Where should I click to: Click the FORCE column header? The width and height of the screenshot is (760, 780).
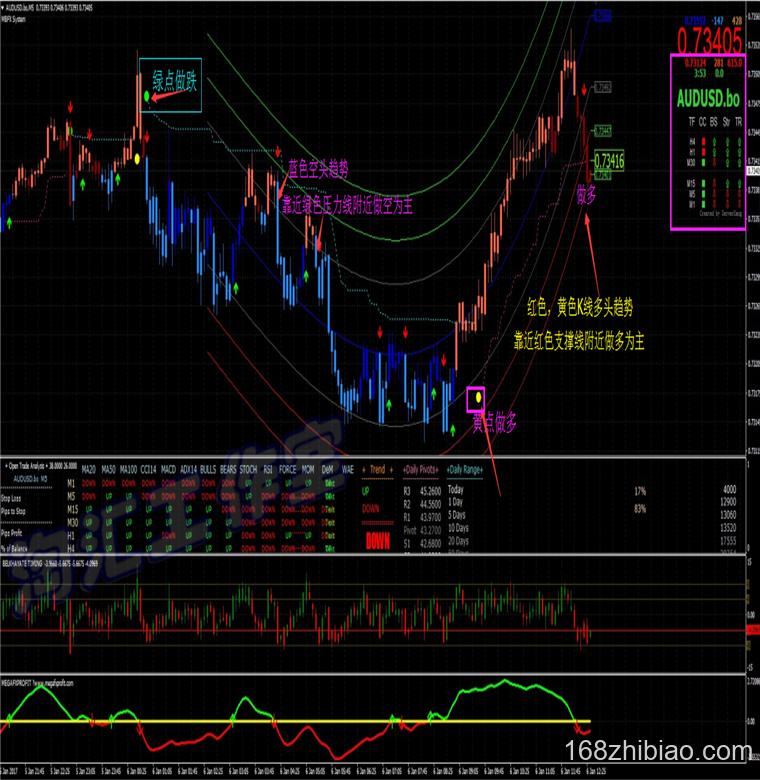(x=287, y=469)
